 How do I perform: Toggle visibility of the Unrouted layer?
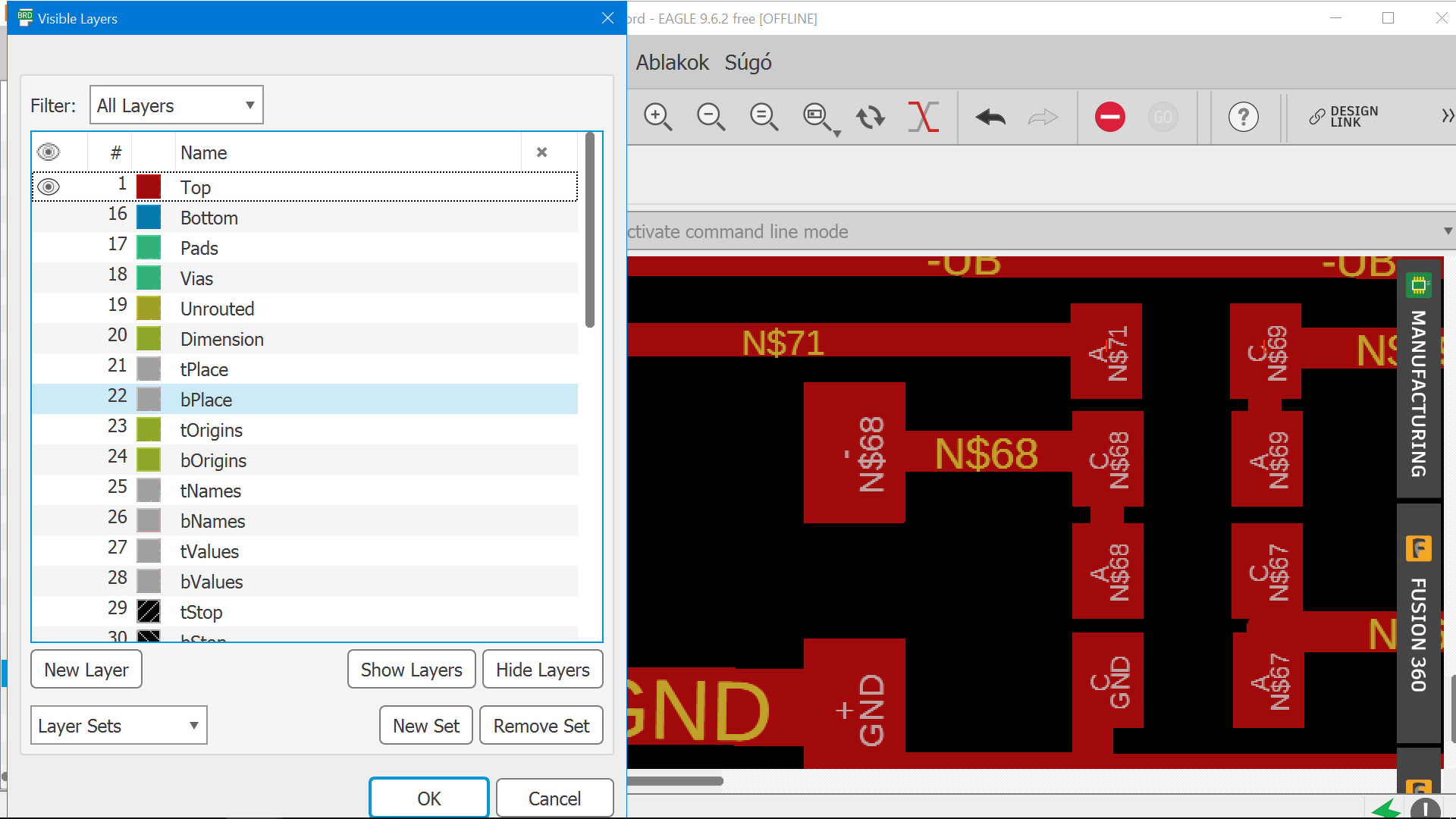point(49,308)
